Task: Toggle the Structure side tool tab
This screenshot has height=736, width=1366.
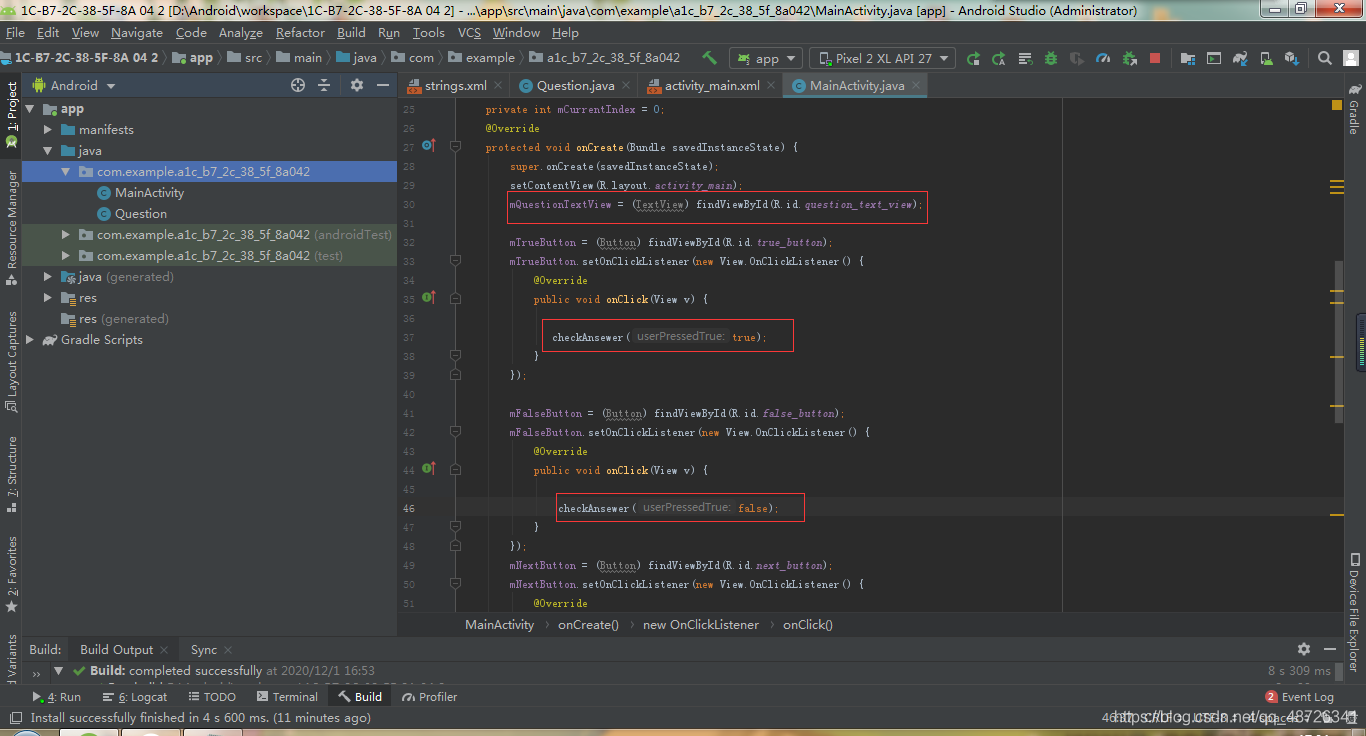Action: click(x=11, y=474)
